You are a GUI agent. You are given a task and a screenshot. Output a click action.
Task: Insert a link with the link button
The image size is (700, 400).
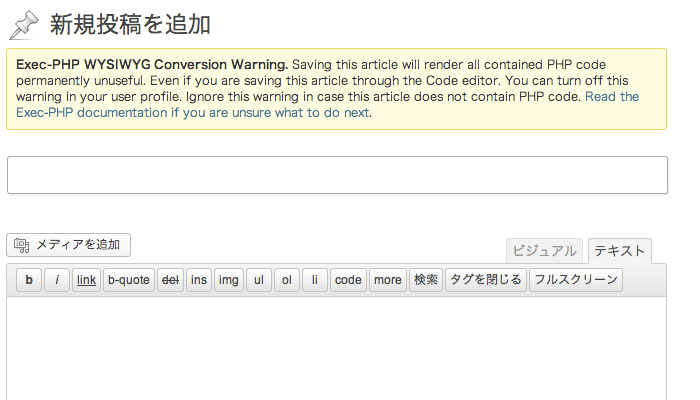[x=86, y=280]
